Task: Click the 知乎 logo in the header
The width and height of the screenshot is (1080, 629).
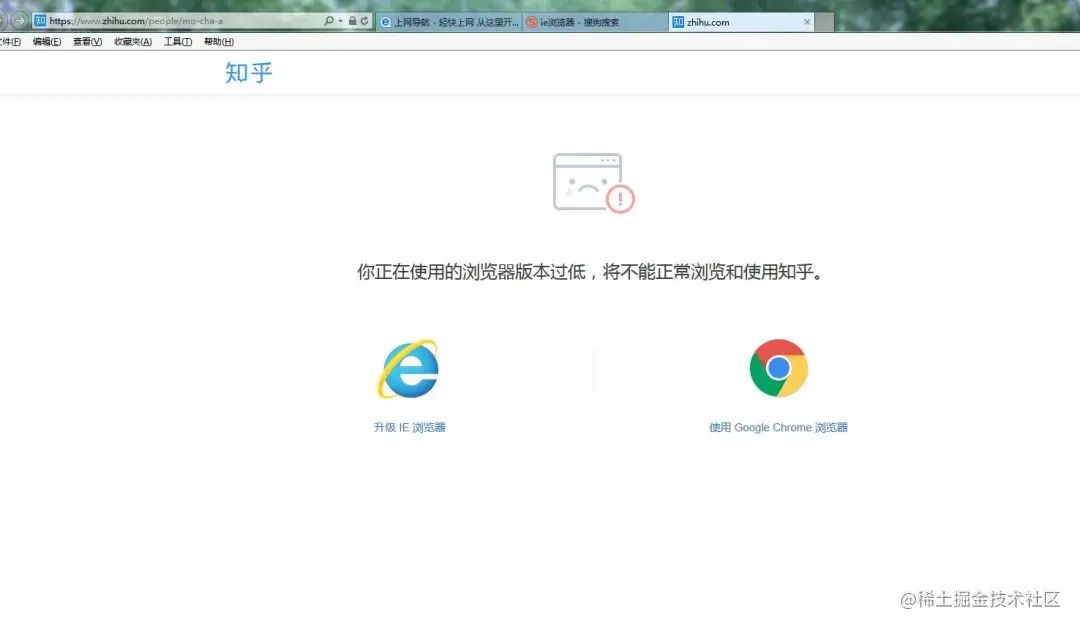Action: [249, 72]
